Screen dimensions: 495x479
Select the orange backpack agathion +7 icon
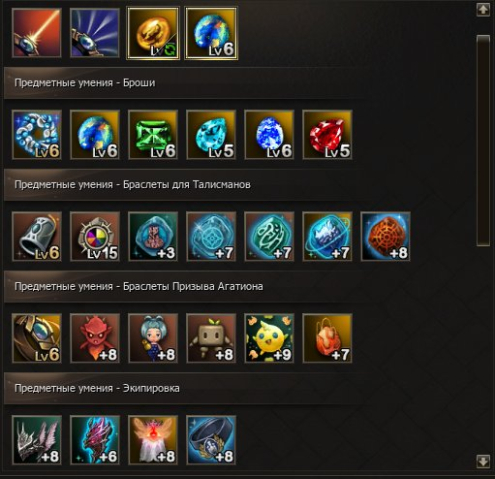(327, 338)
